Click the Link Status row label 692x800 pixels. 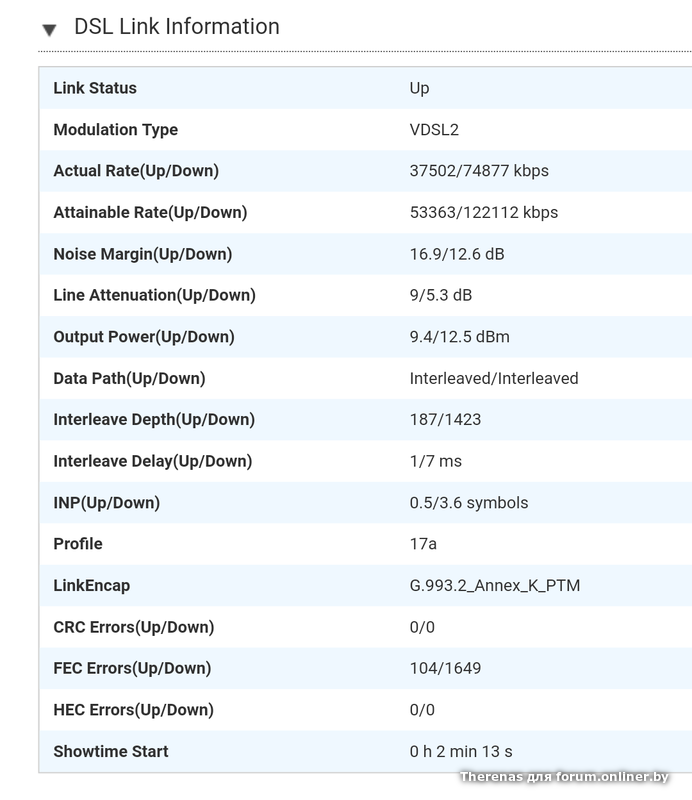coord(95,88)
